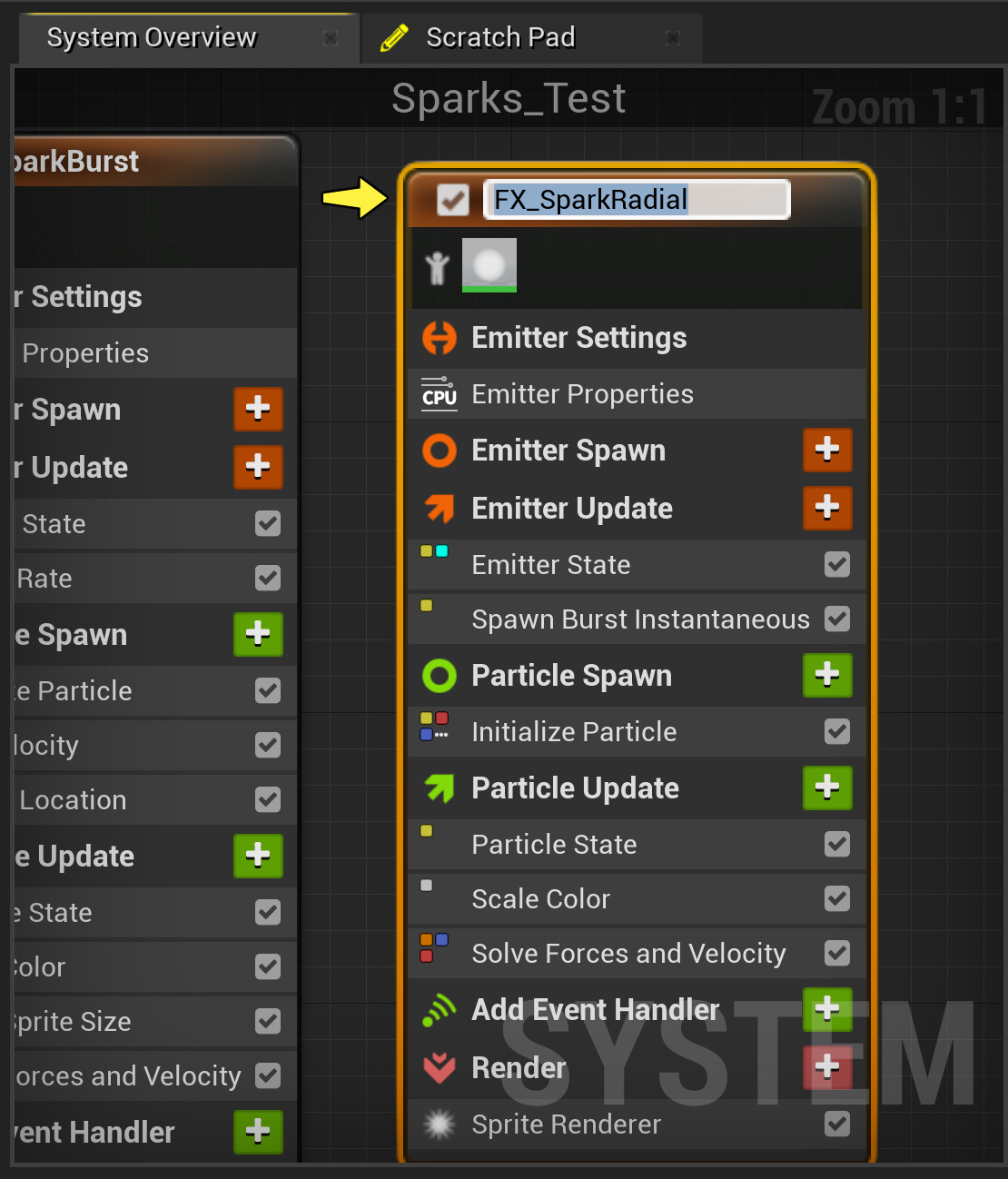Collapse the Particle Update group header
1008x1179 pixels.
point(575,788)
